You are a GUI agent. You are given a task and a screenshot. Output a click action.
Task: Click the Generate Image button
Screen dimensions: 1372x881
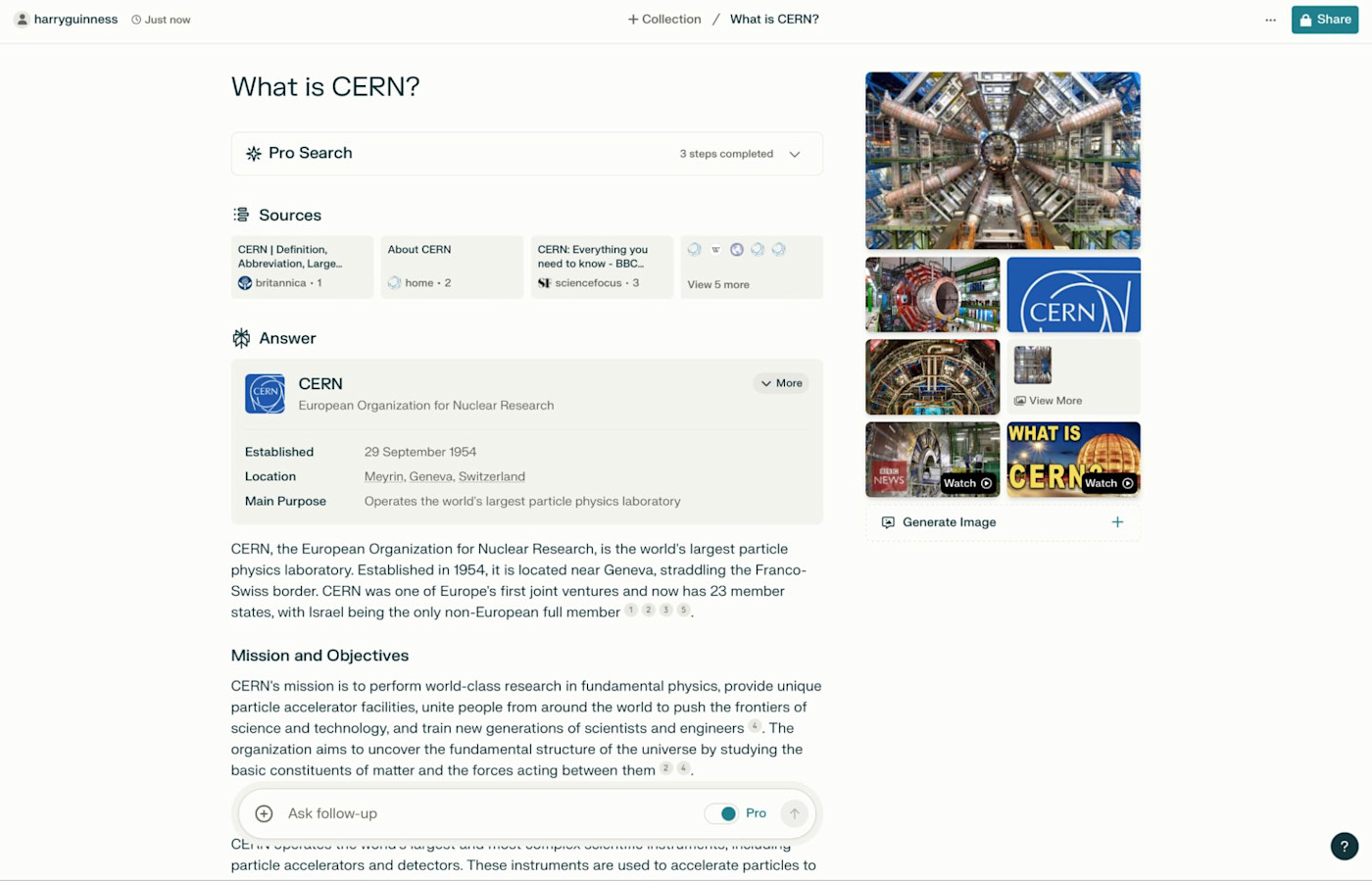click(x=1003, y=522)
